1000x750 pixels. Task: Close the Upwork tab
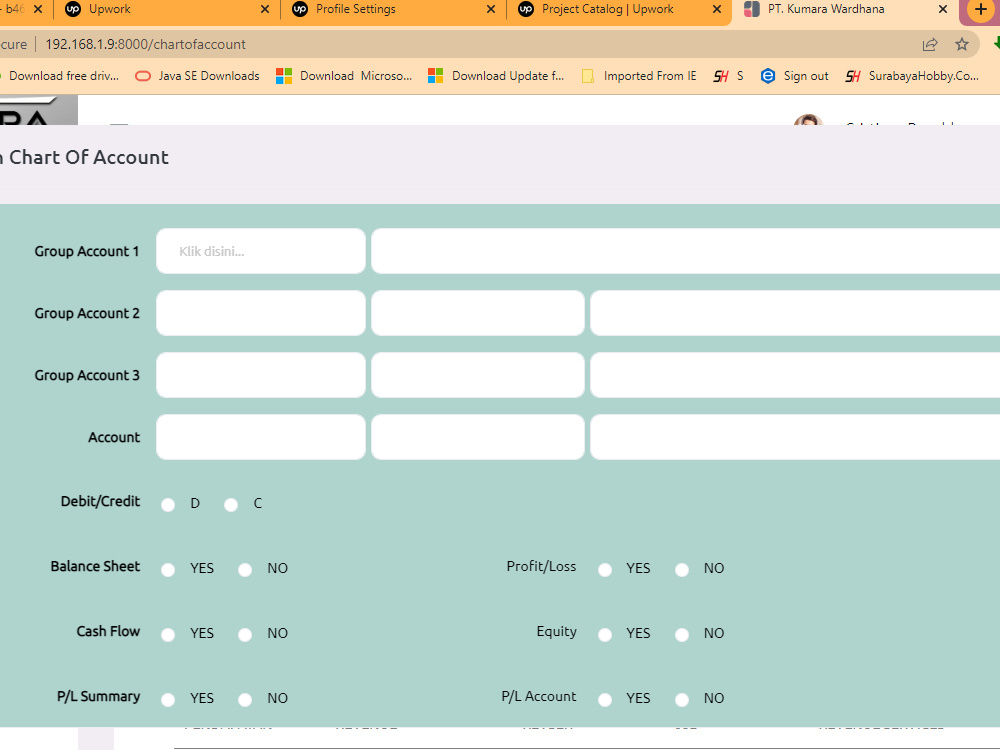265,10
